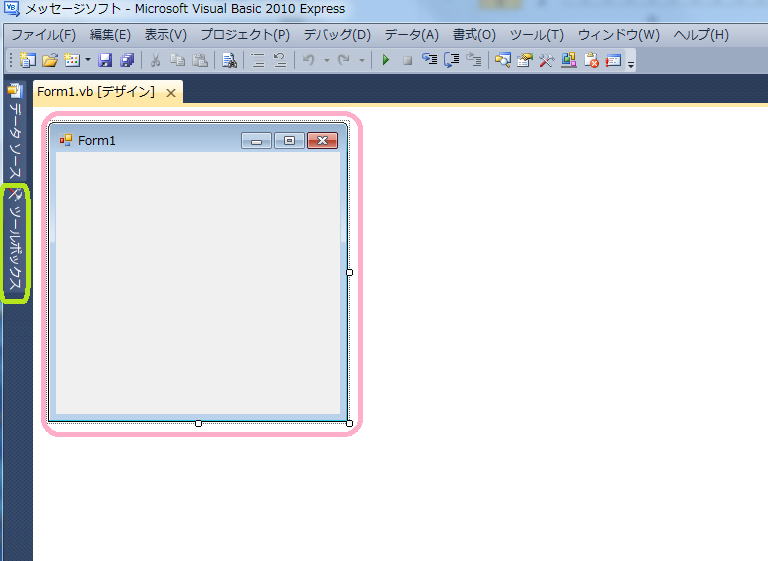Click the New Project toolbar icon
The width and height of the screenshot is (768, 561).
point(28,60)
